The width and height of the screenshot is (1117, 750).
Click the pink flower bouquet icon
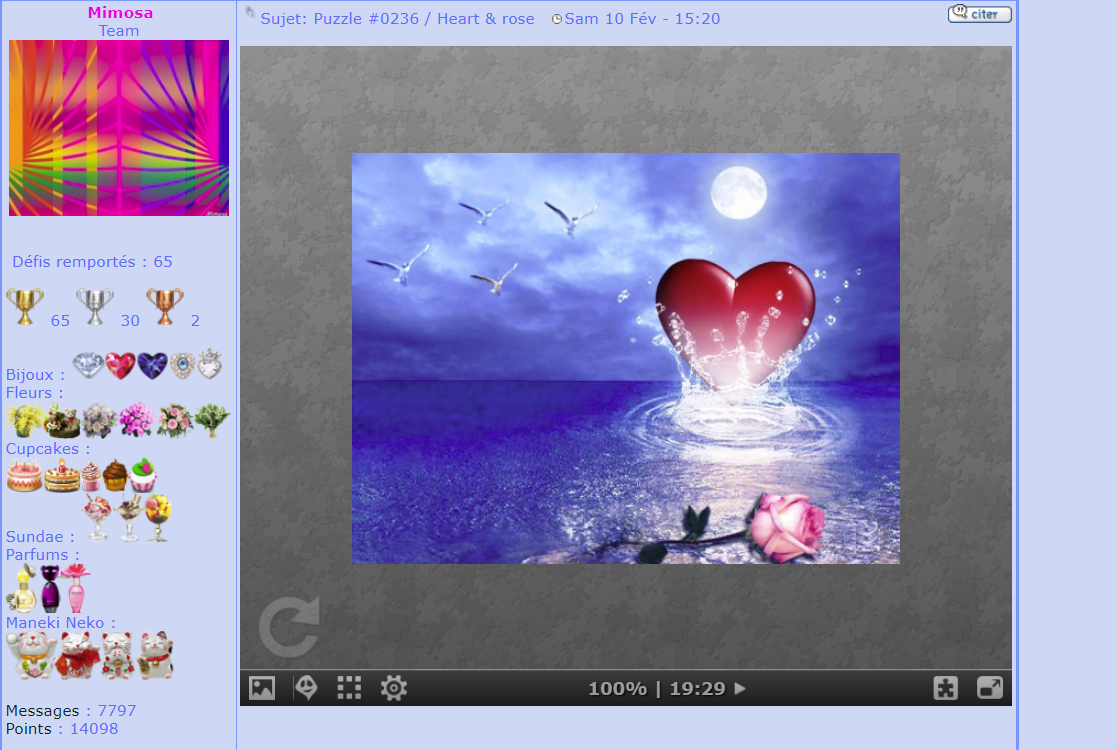136,420
